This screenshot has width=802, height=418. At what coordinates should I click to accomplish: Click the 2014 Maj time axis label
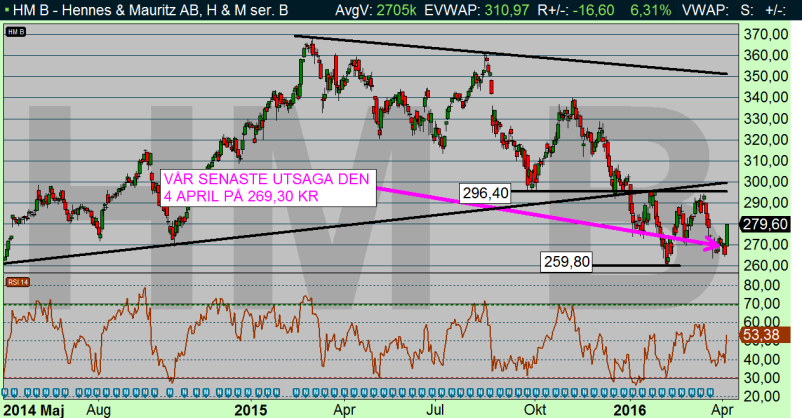34,410
